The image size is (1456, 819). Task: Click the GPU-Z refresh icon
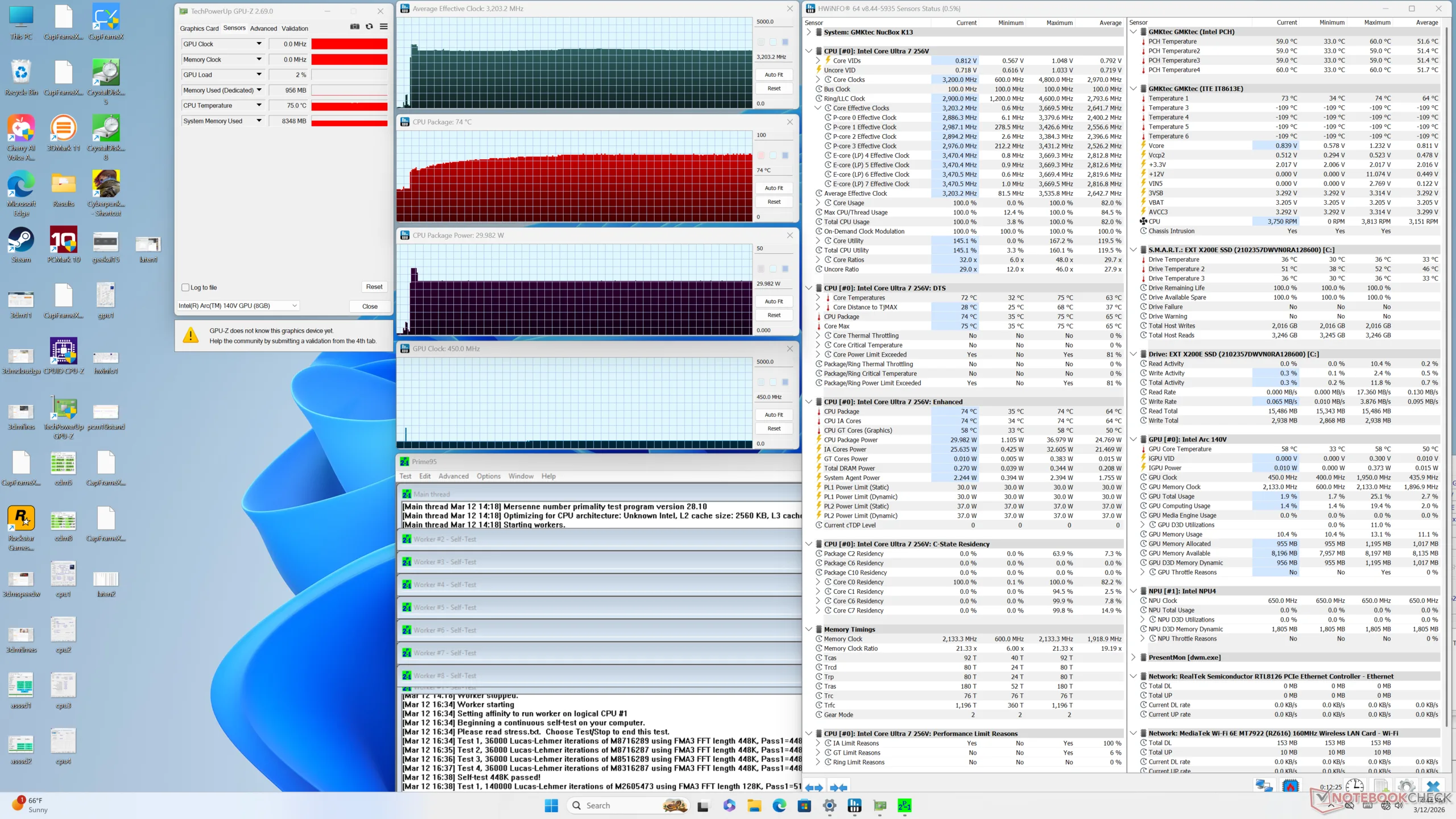(369, 27)
